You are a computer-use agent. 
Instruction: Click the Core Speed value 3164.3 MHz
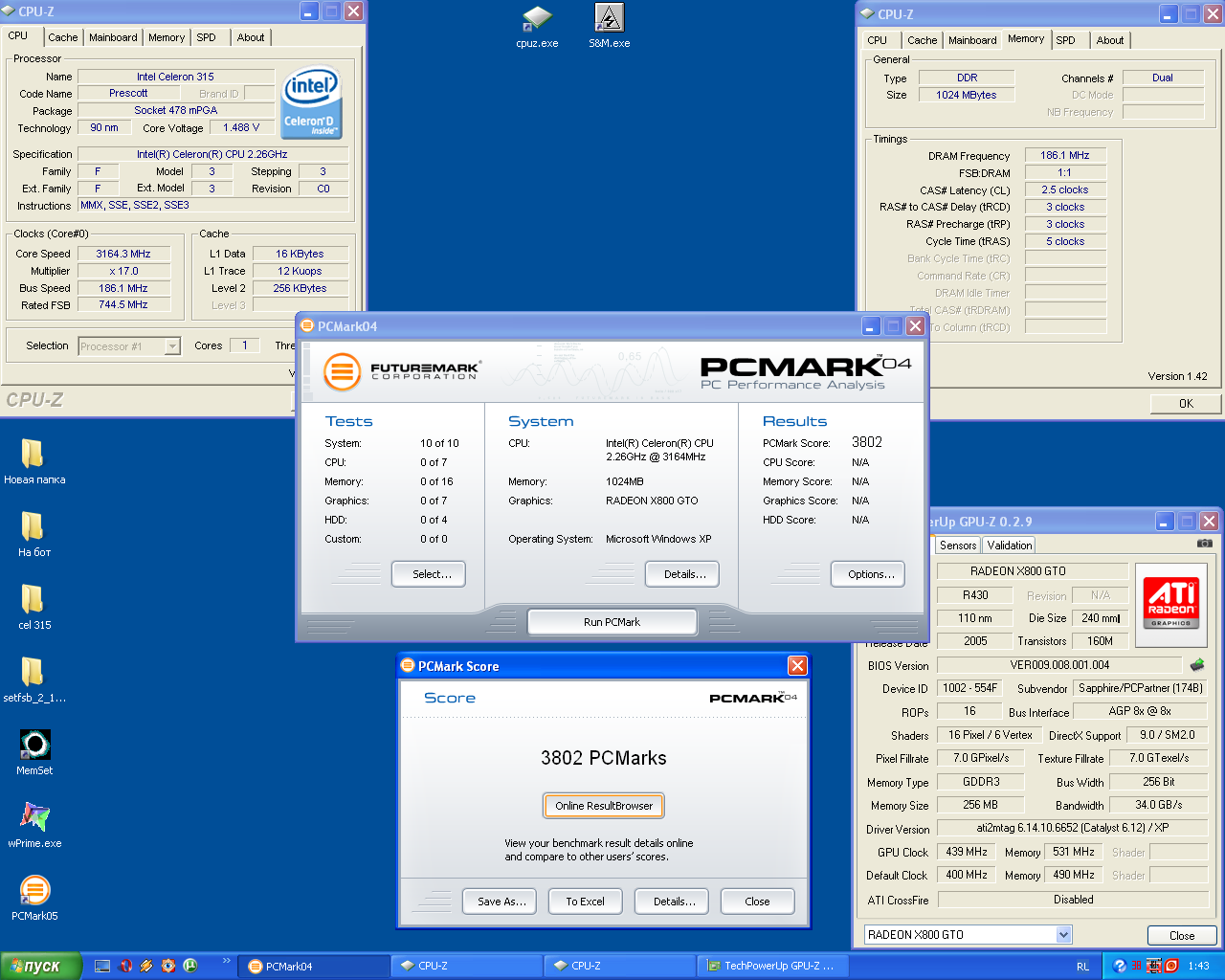point(123,255)
